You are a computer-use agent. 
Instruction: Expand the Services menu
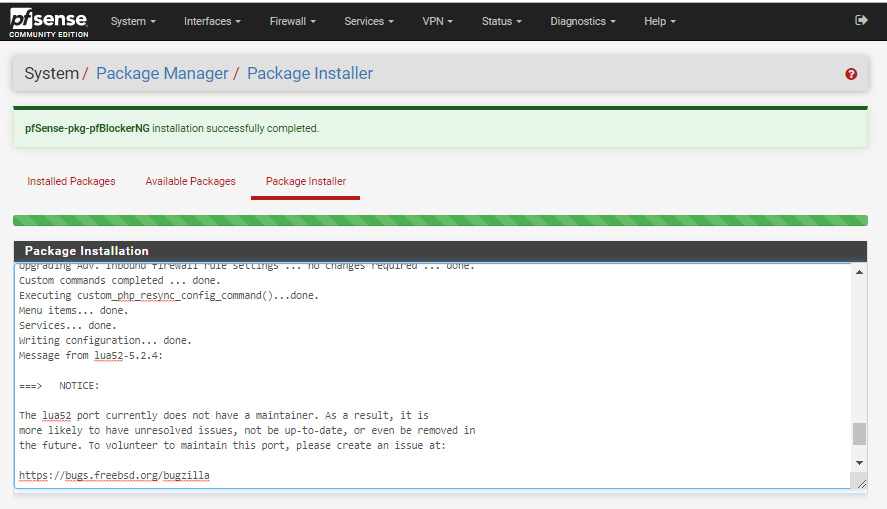tap(369, 21)
